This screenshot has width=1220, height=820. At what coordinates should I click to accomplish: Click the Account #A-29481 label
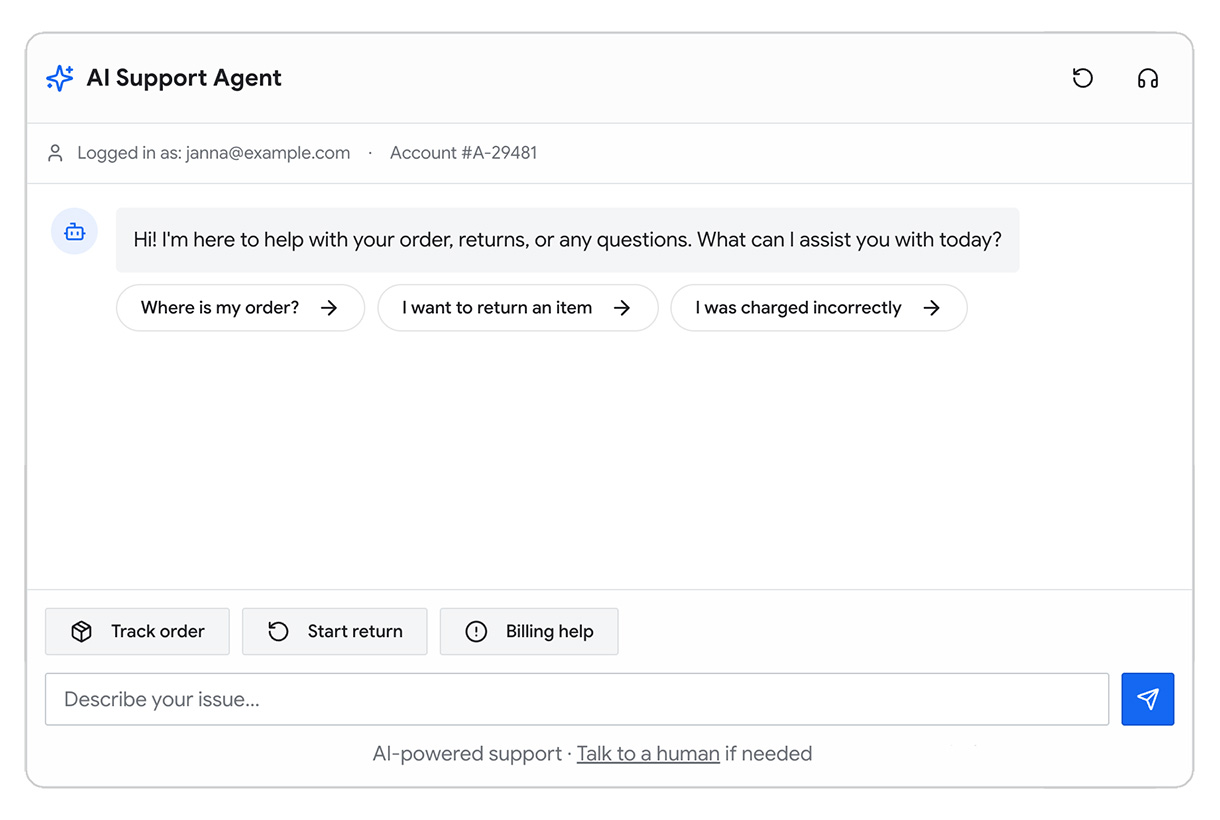[x=463, y=153]
